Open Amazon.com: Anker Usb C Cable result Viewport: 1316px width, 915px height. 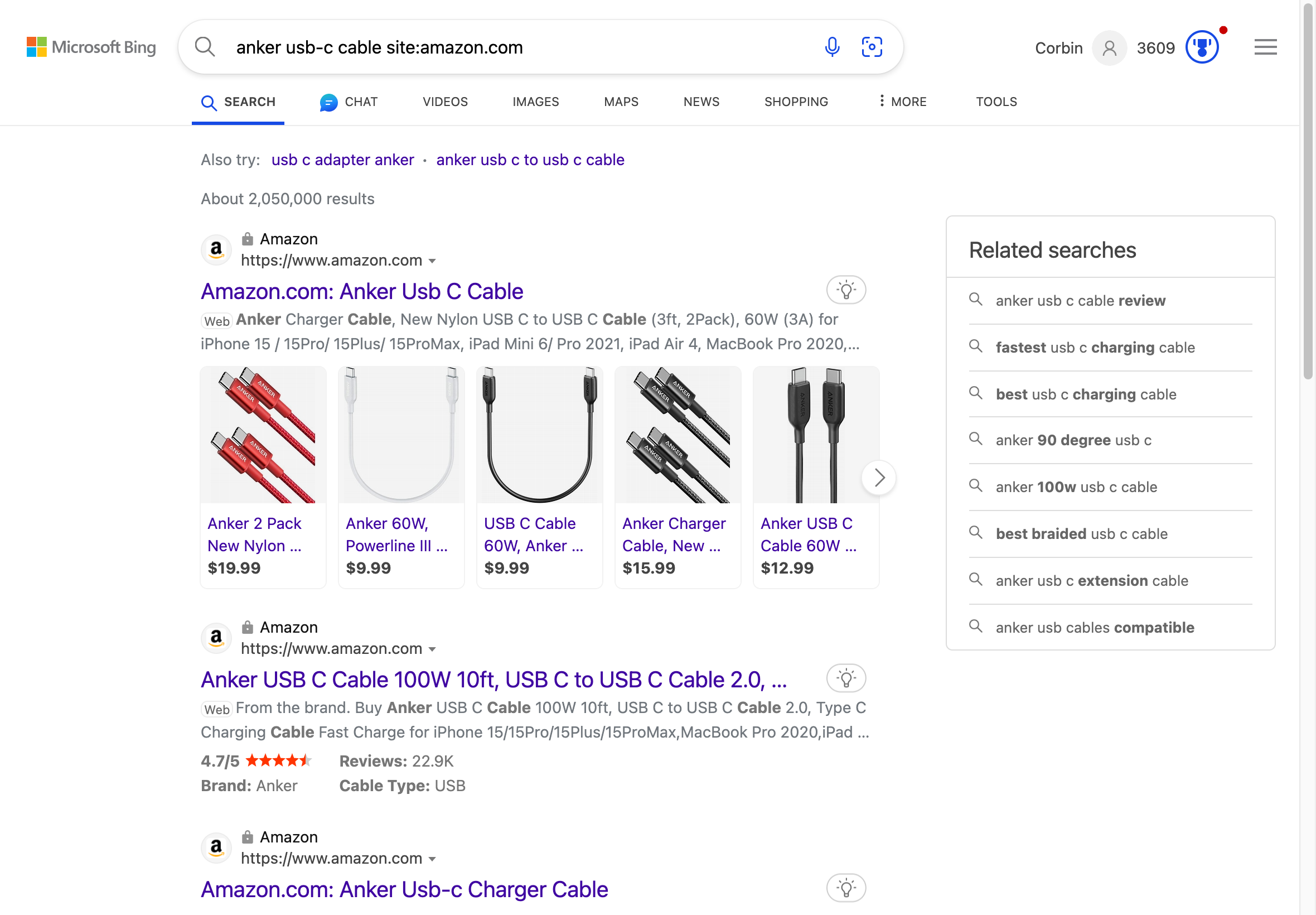coord(361,291)
